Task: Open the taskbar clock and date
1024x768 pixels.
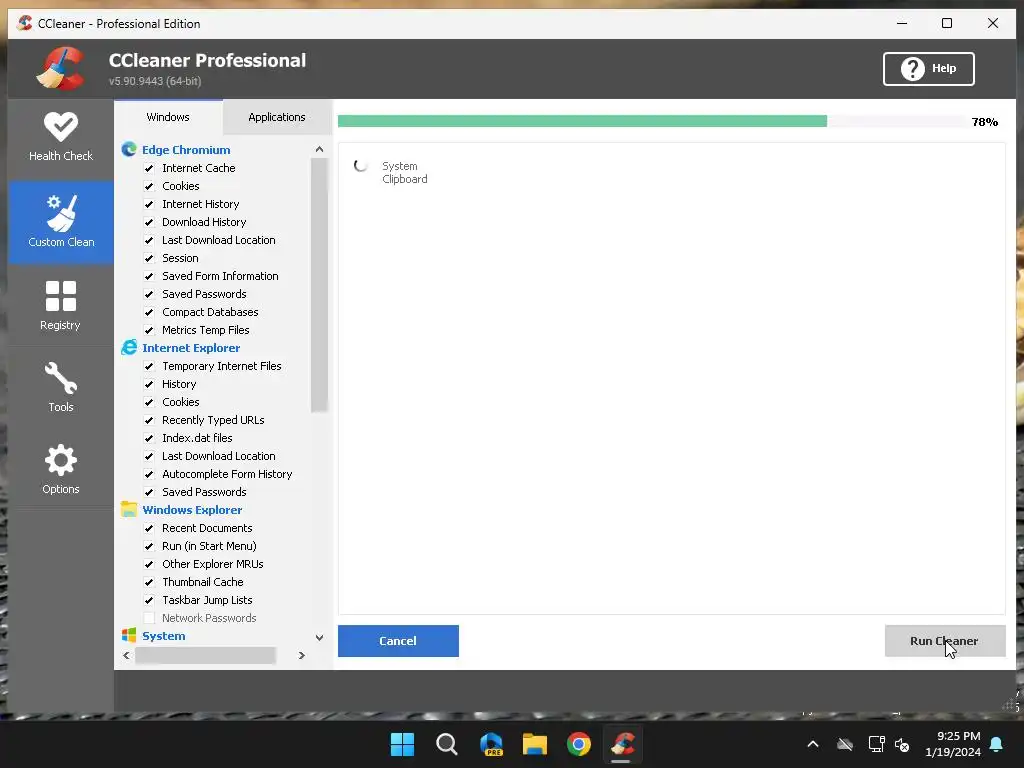Action: 953,744
